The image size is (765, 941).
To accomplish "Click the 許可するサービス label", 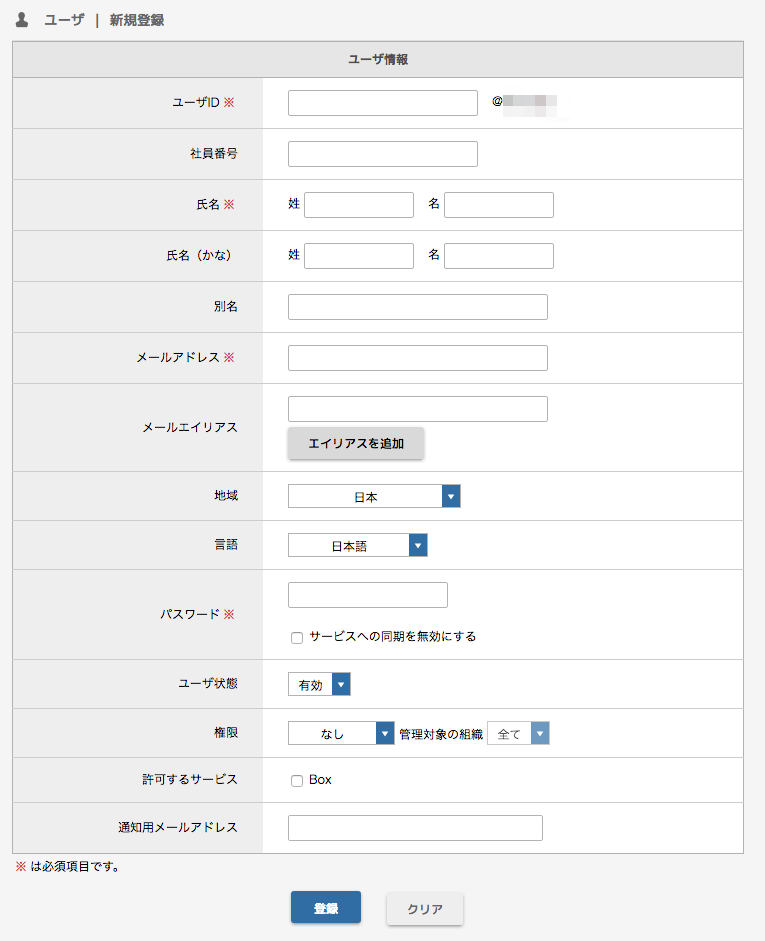I will (190, 780).
